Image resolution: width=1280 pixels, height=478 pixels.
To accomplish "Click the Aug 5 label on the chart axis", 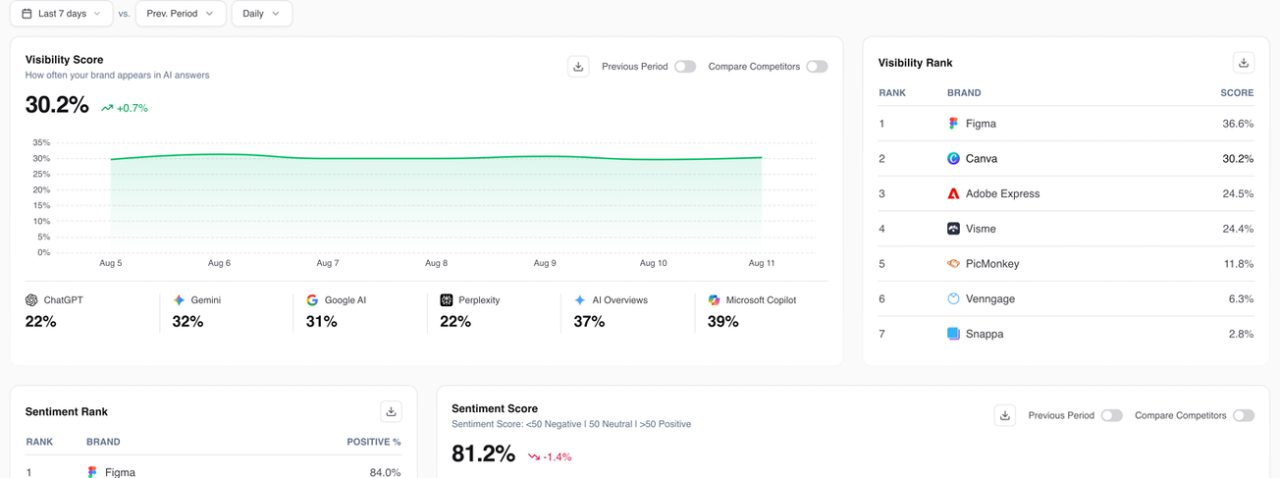I will (111, 264).
